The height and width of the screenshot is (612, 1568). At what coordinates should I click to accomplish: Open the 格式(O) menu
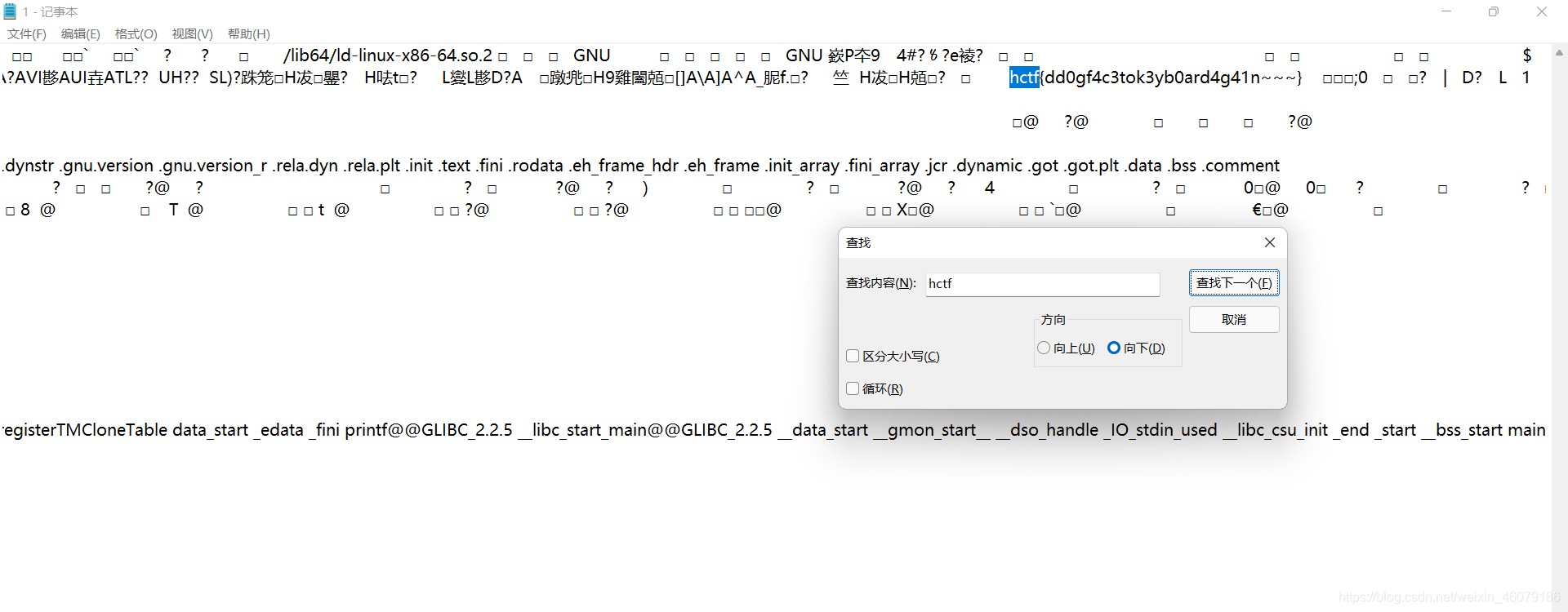136,34
